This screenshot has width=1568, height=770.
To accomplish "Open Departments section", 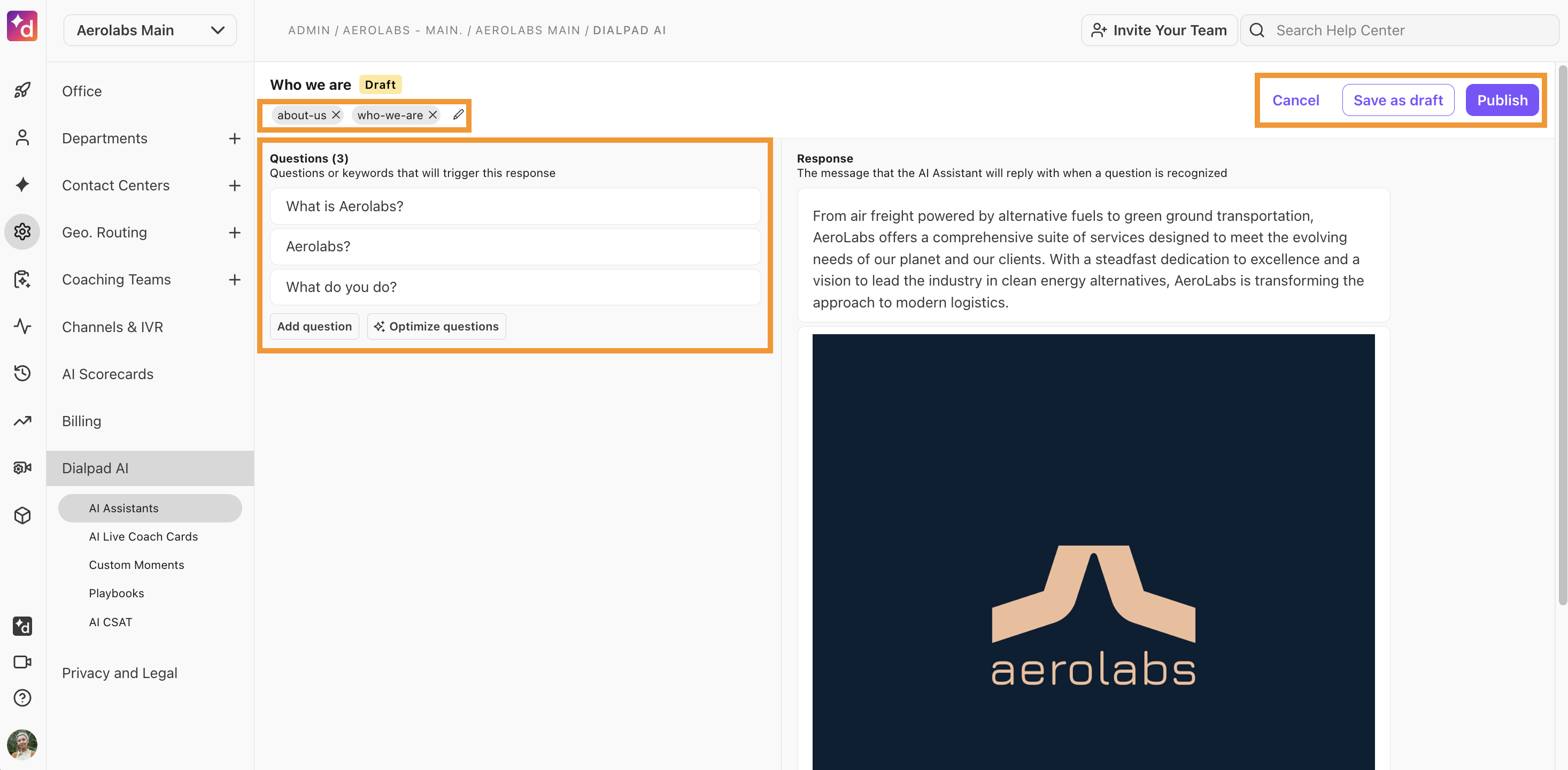I will [x=105, y=138].
